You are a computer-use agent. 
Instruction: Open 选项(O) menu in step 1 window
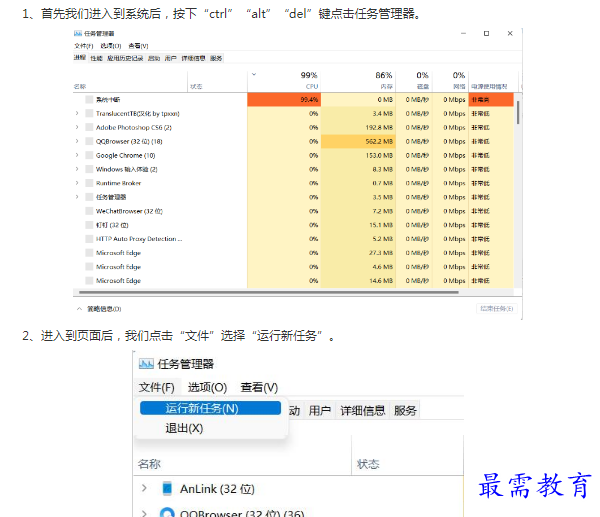[111, 46]
